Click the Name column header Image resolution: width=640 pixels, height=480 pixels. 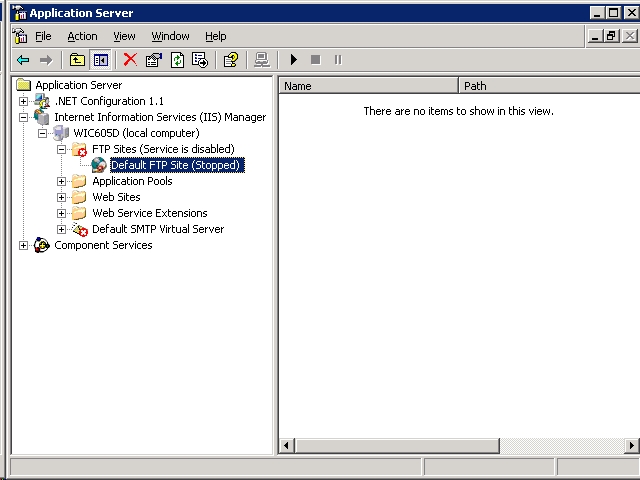pyautogui.click(x=367, y=86)
